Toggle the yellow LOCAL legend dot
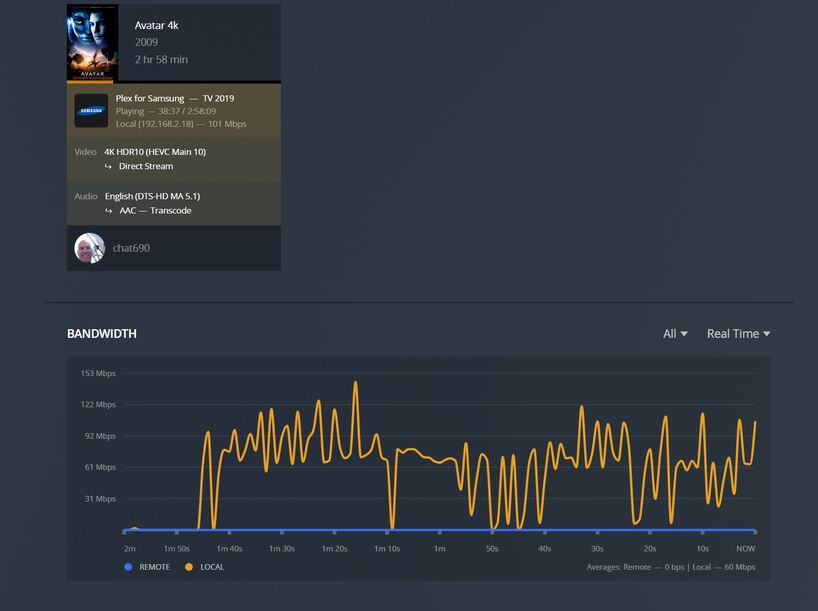This screenshot has width=818, height=611. coord(189,567)
